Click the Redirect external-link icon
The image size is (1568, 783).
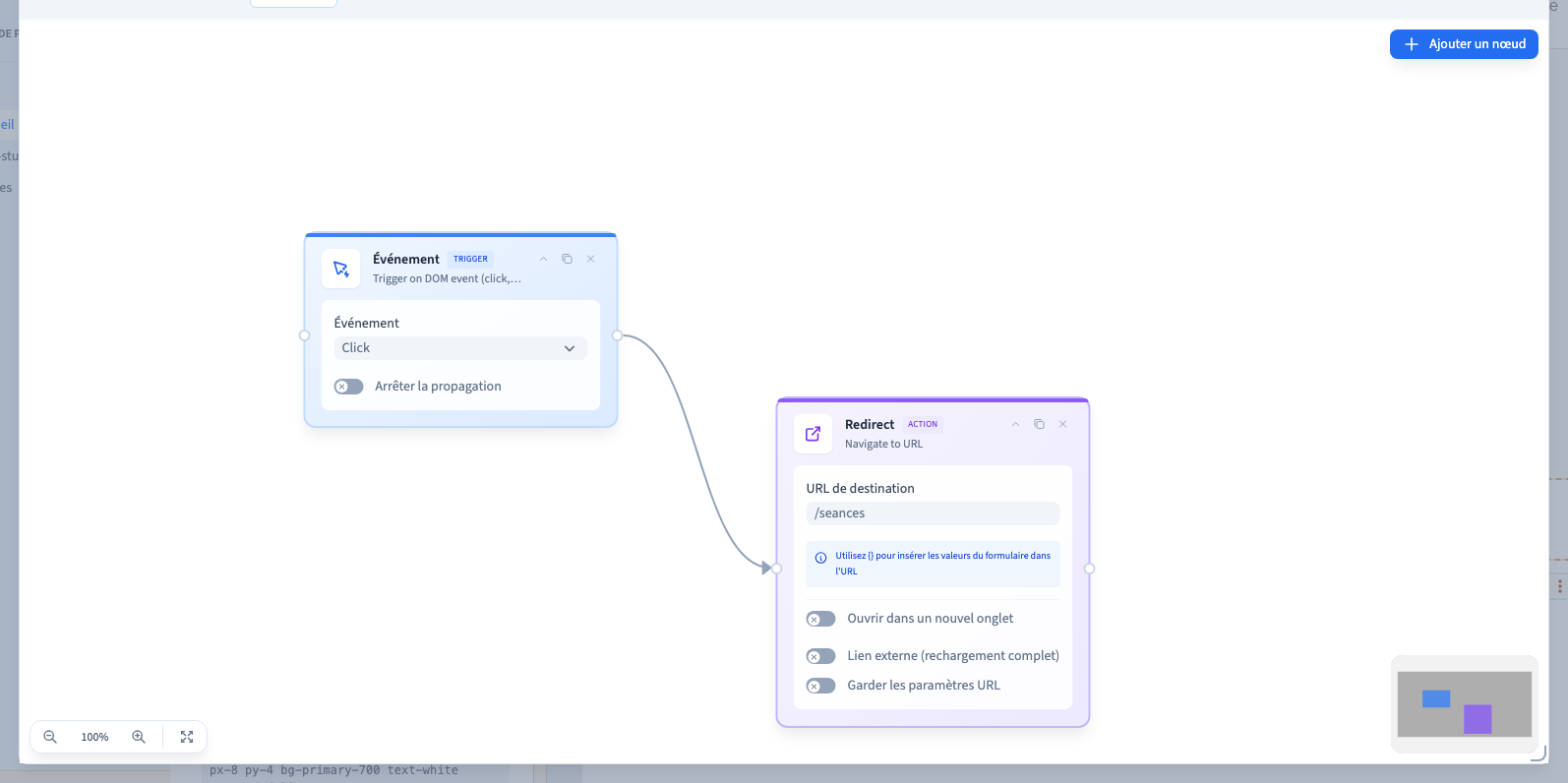[814, 434]
